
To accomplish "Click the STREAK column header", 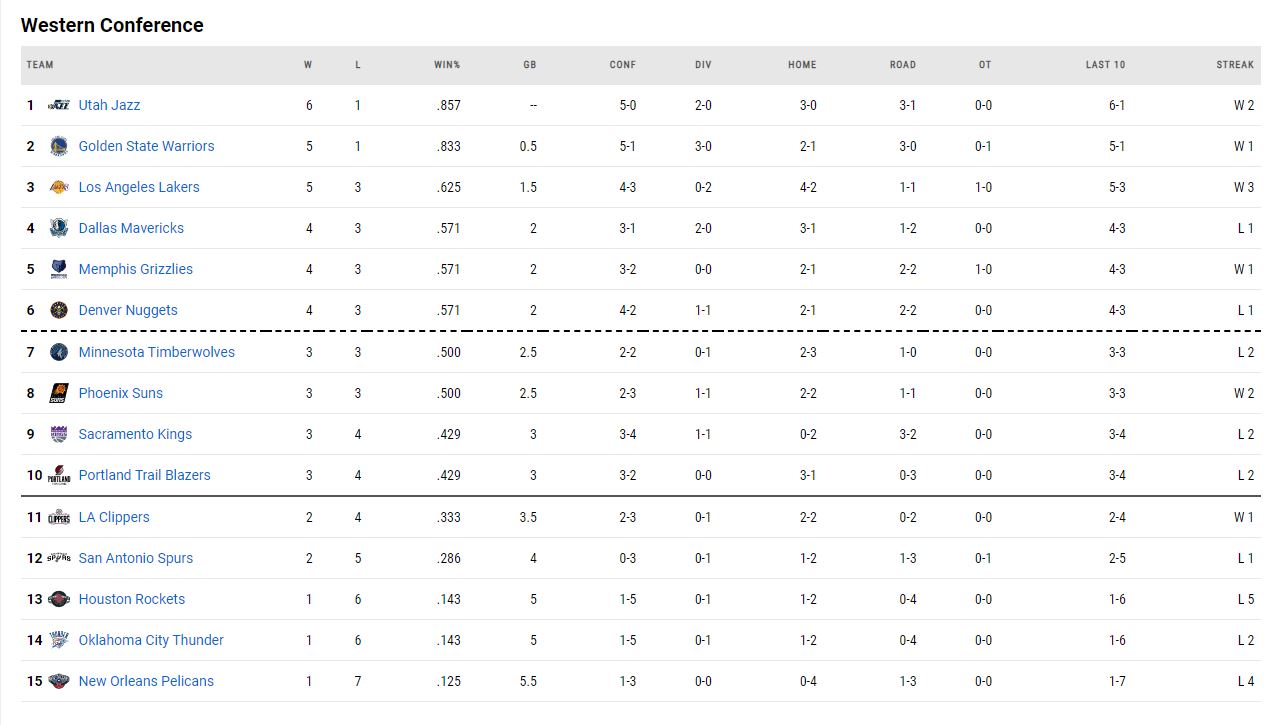I will pyautogui.click(x=1235, y=65).
